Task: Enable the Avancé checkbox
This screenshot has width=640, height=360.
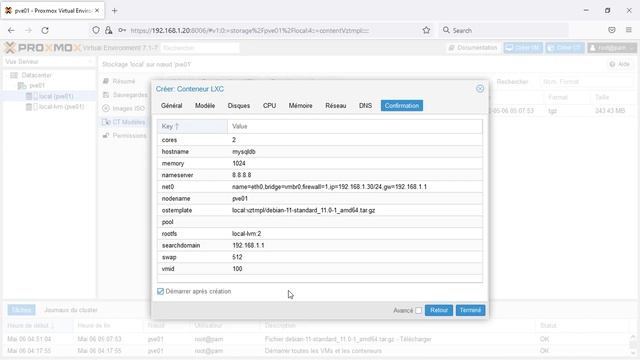Action: 418,311
